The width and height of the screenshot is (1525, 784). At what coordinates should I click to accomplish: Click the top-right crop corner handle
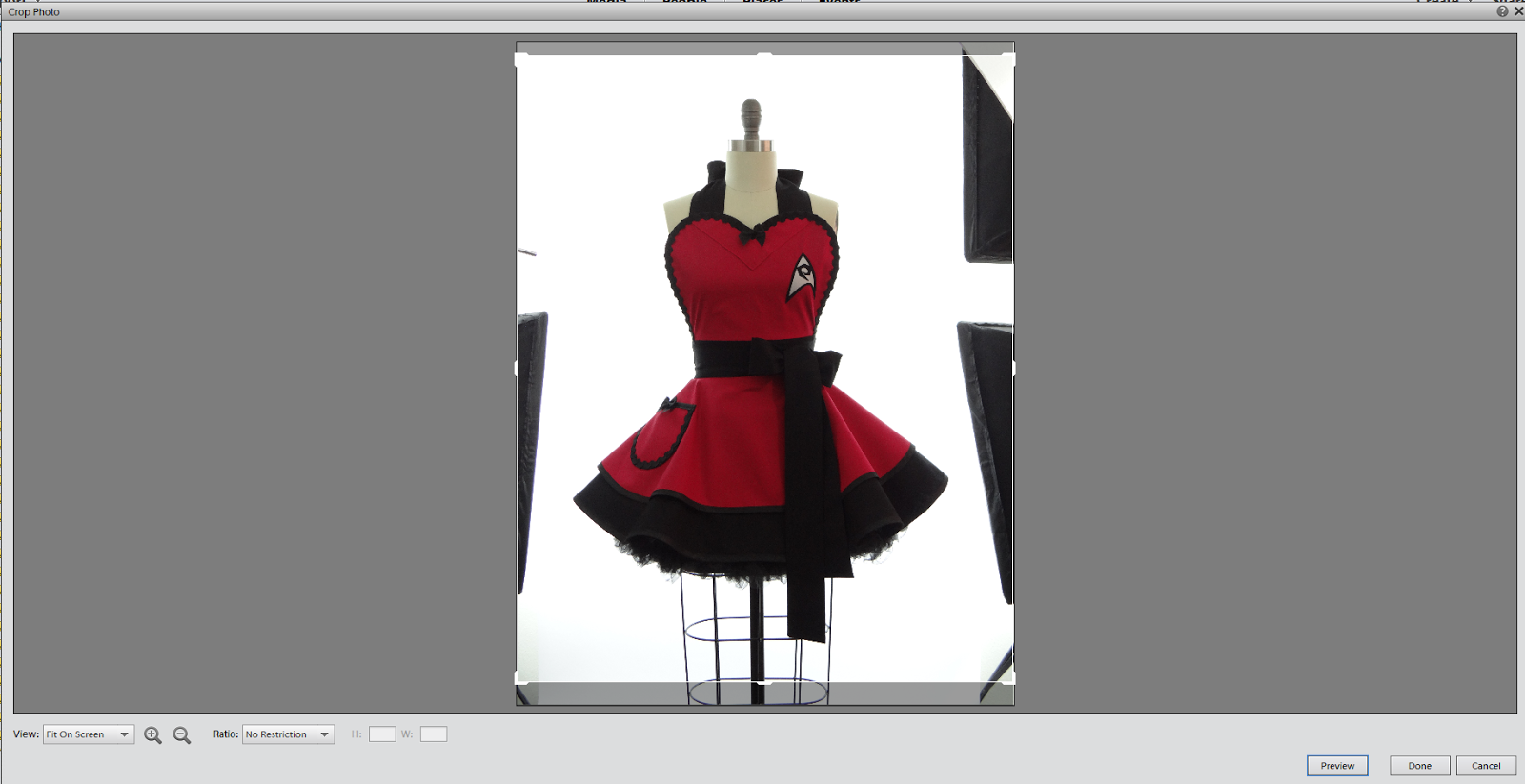(x=1009, y=59)
